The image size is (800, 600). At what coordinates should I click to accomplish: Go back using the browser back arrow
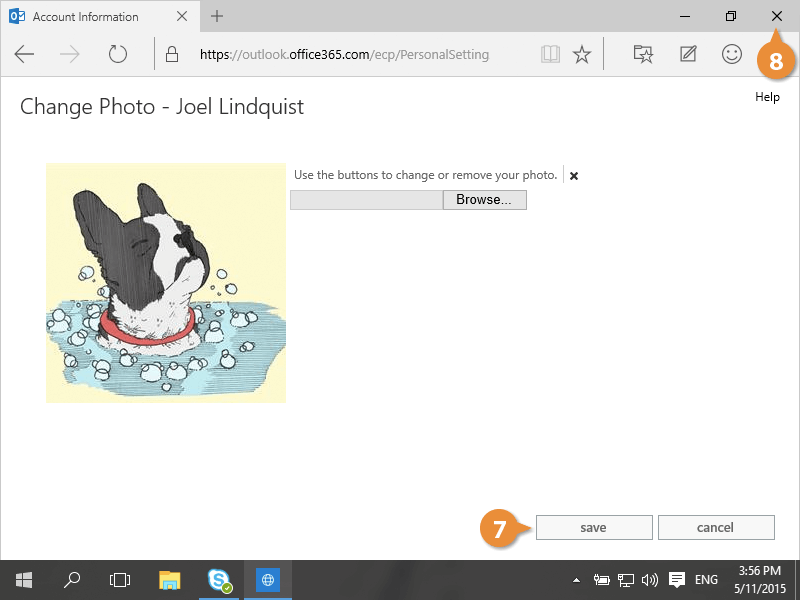click(24, 54)
